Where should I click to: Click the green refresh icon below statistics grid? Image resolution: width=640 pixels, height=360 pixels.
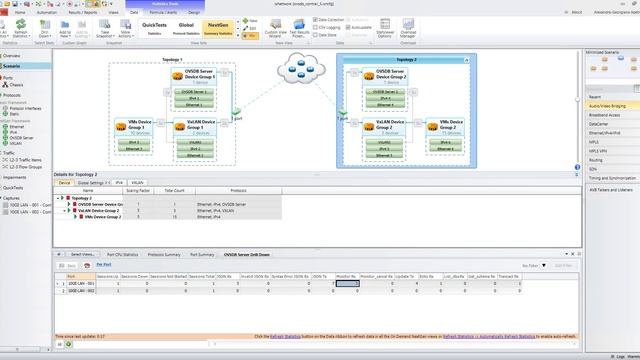69,344
